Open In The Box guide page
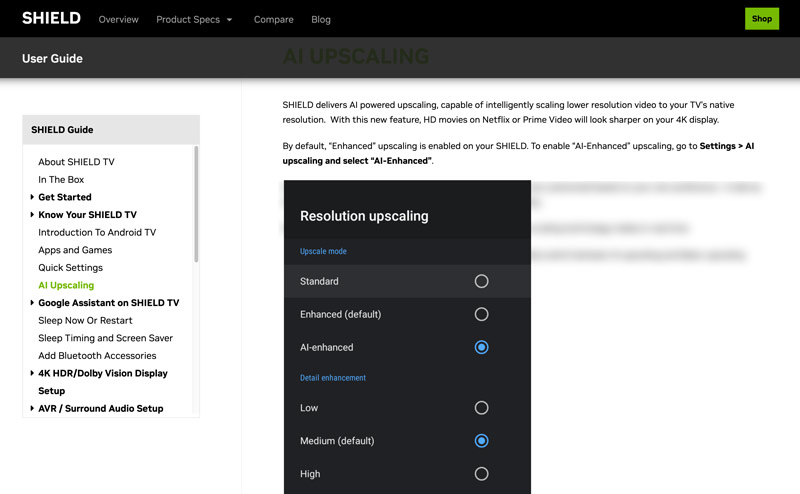Image resolution: width=800 pixels, height=494 pixels. coord(61,180)
